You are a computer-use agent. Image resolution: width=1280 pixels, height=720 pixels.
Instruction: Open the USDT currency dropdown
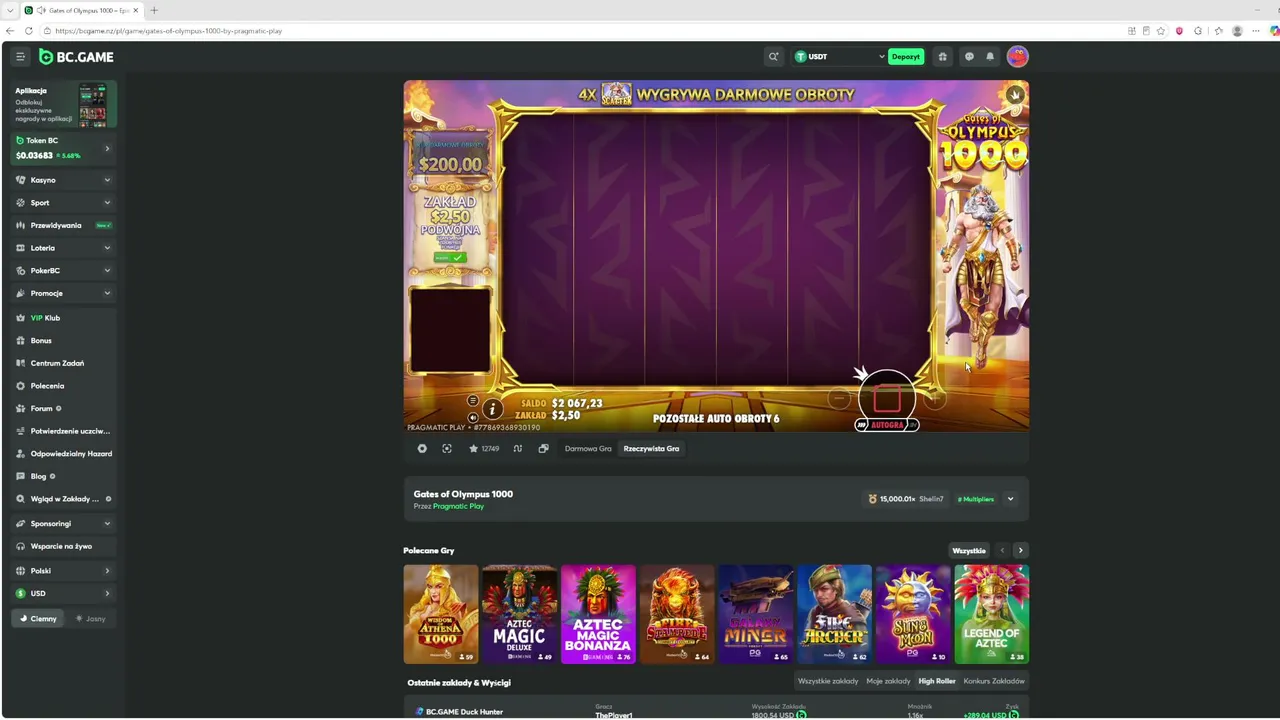(839, 57)
